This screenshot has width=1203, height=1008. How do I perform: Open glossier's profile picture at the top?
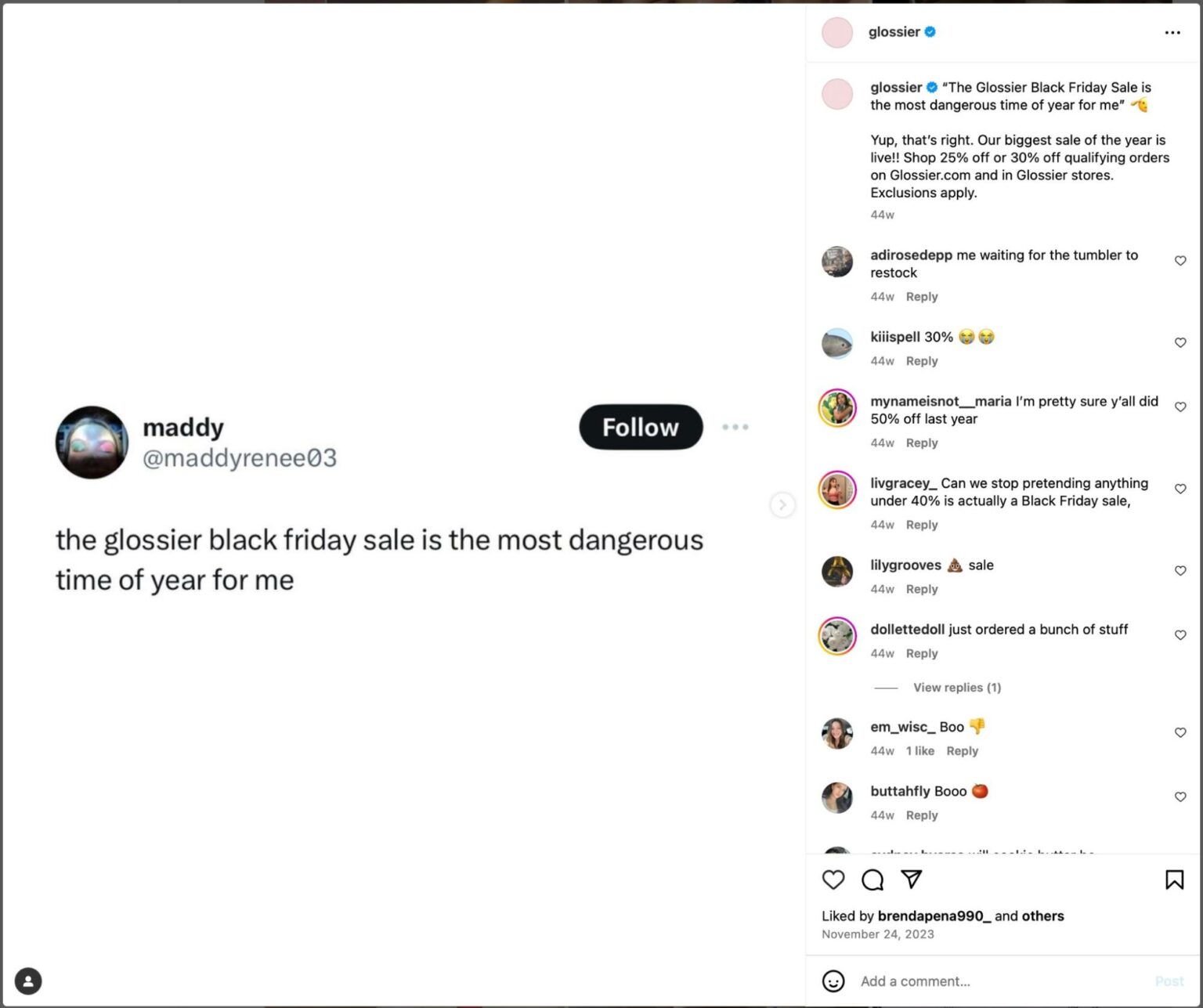coord(836,32)
